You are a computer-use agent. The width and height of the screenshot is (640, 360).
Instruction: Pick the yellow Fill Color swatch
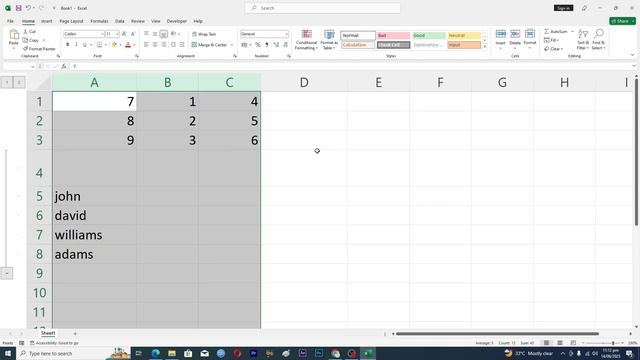point(115,45)
